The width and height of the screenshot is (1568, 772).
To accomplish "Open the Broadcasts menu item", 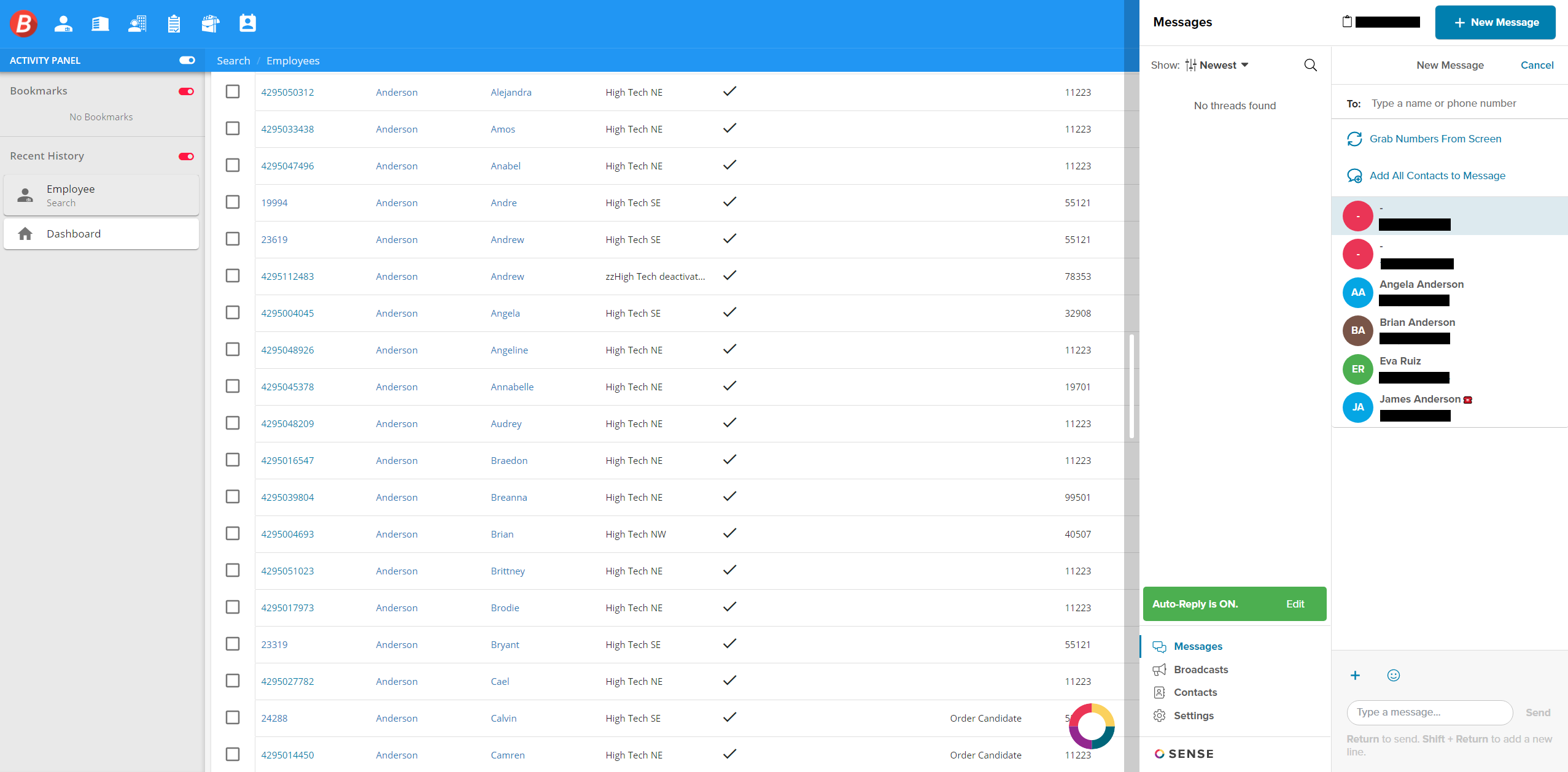I will click(1200, 670).
